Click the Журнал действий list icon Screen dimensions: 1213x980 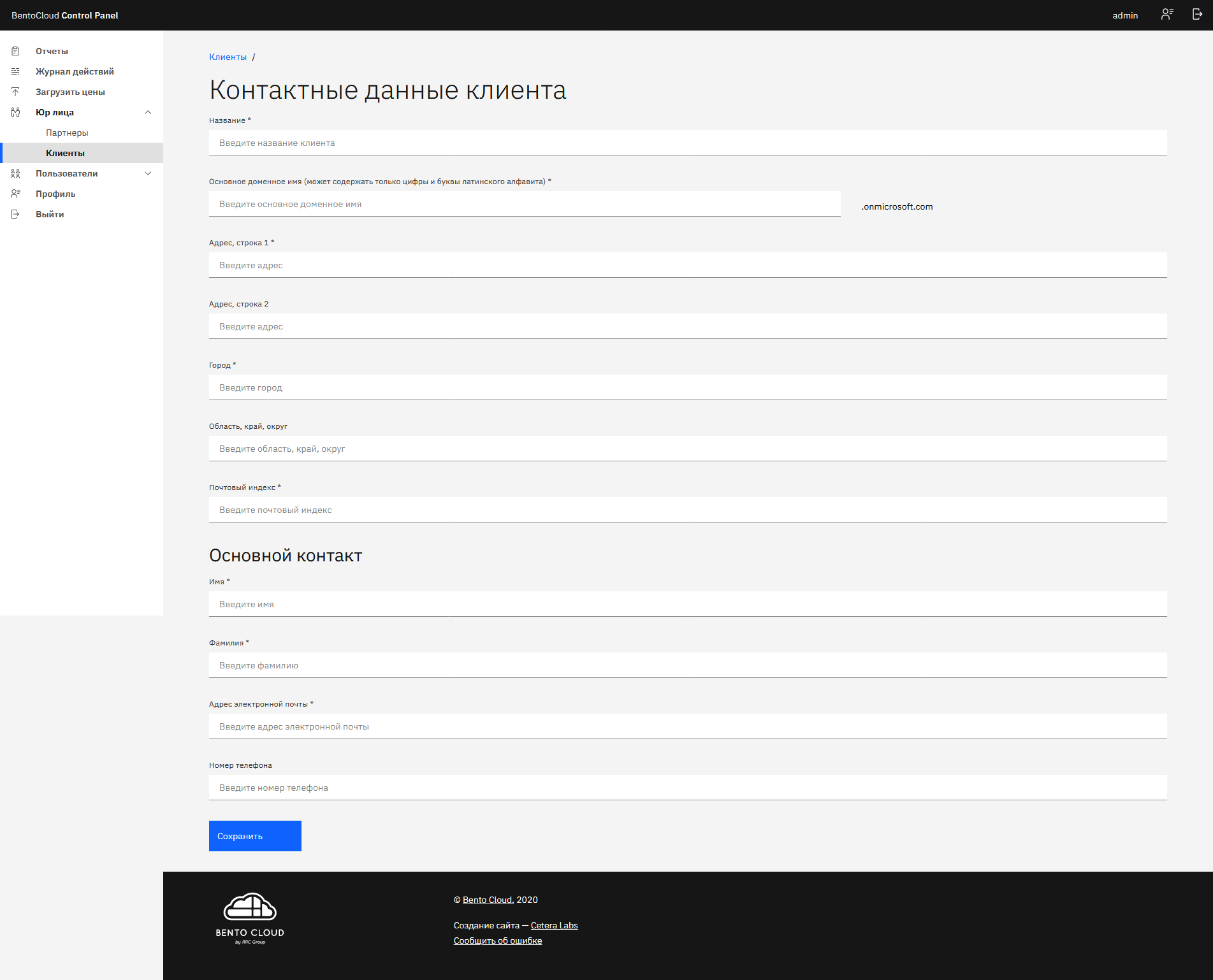click(16, 71)
